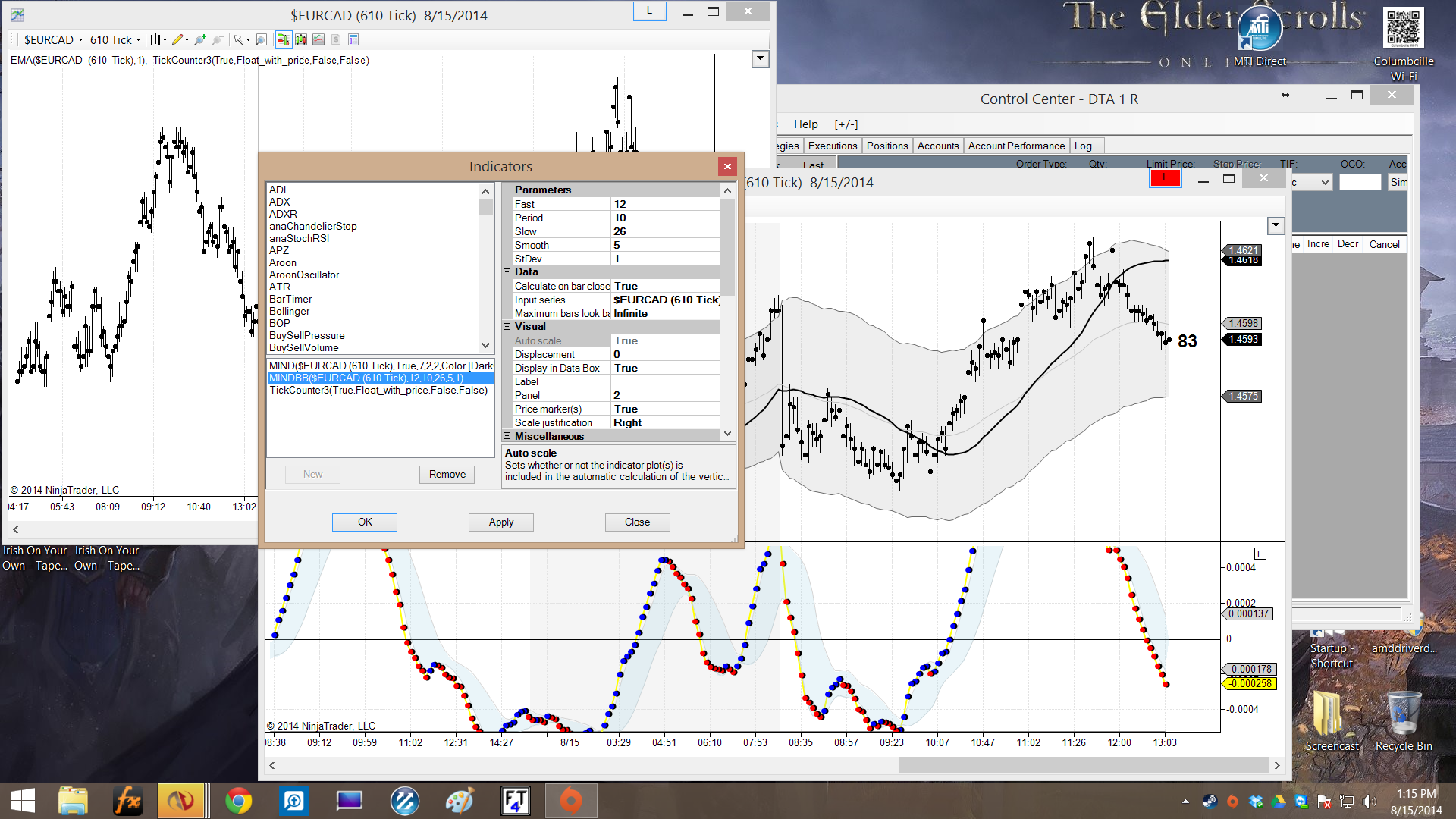Open the data series candlestick icon
Viewport: 1456px width, 819px height.
click(301, 39)
